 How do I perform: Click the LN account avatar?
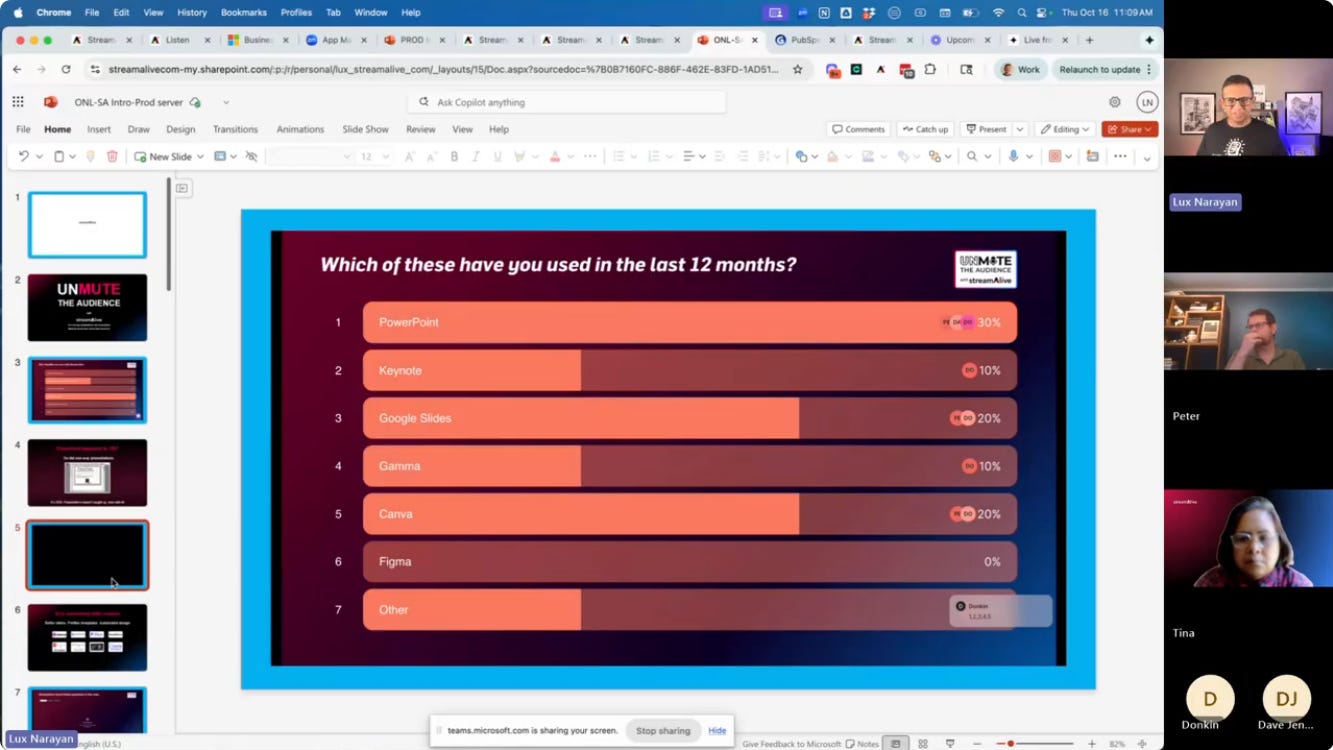point(1147,102)
